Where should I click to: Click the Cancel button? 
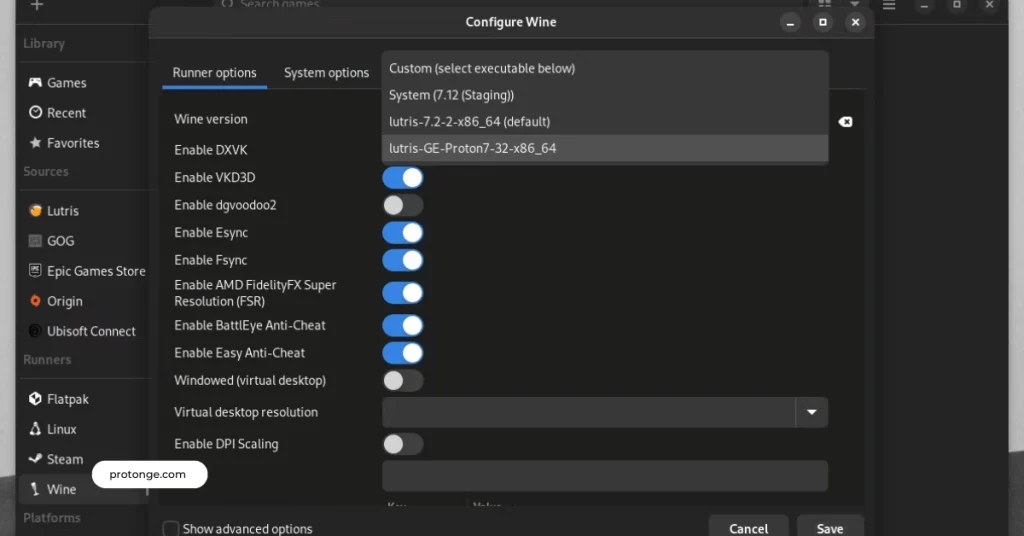748,527
